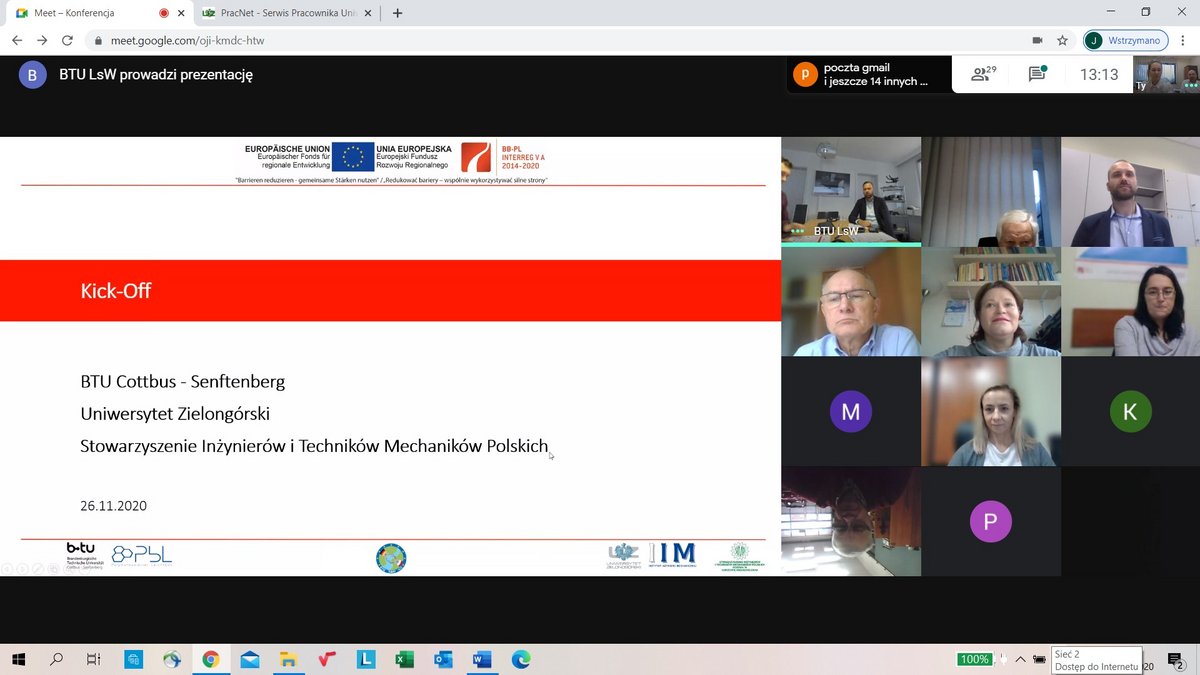Click the poczta gmail participants overflow tile
The height and width of the screenshot is (675, 1200).
point(870,74)
